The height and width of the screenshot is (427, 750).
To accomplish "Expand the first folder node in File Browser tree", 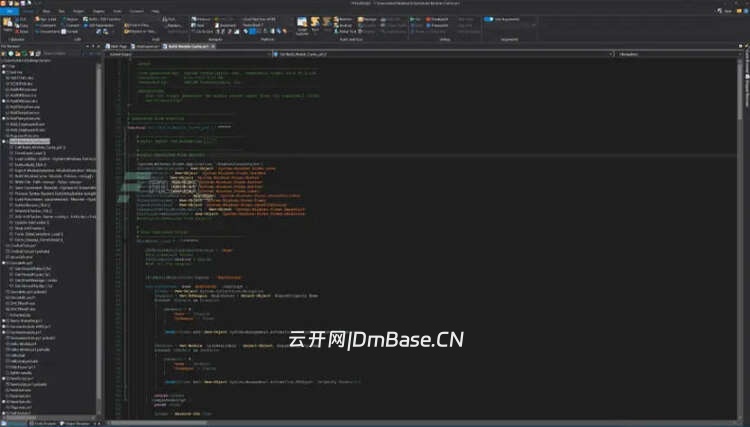I will click(4, 66).
